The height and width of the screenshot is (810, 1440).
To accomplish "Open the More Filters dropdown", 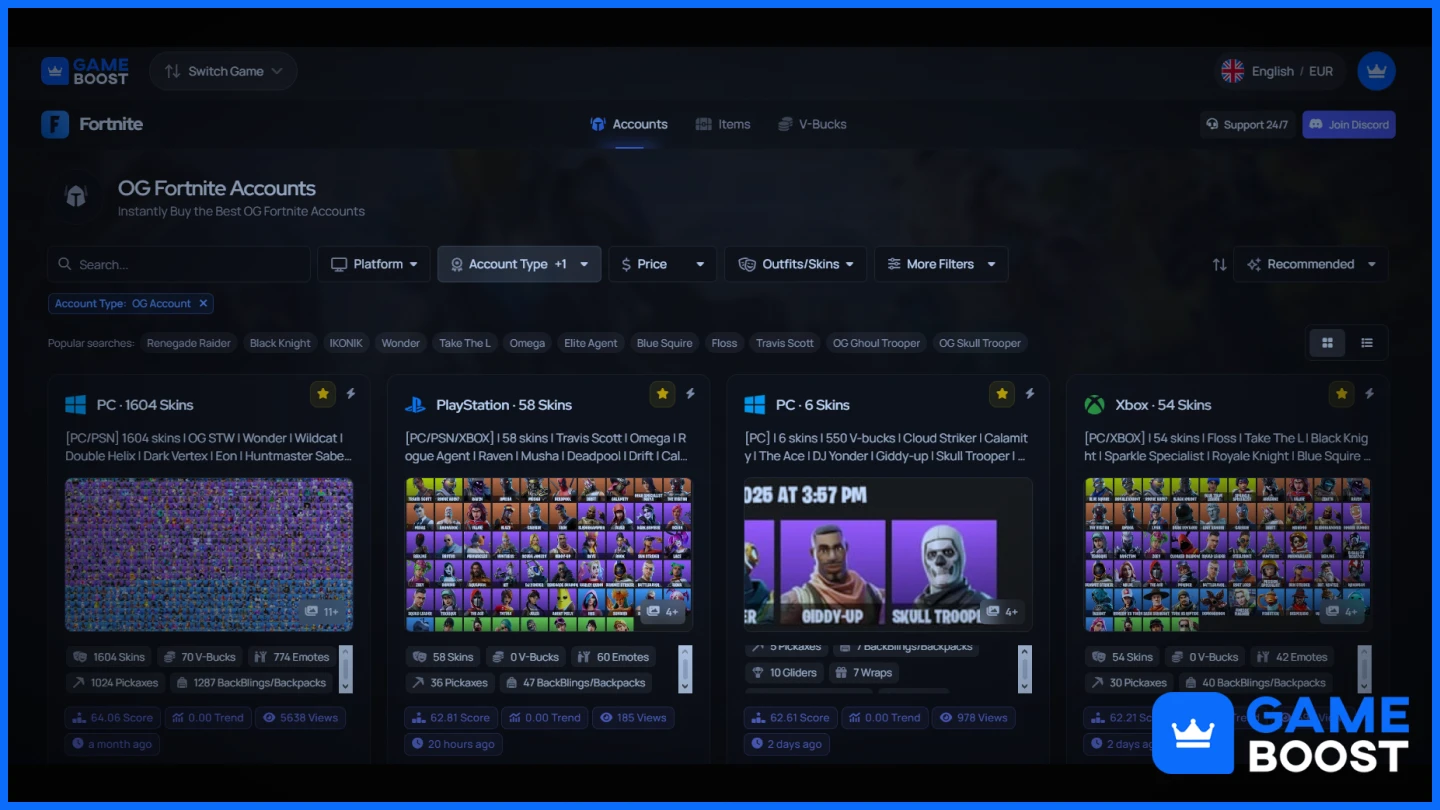I will (941, 264).
